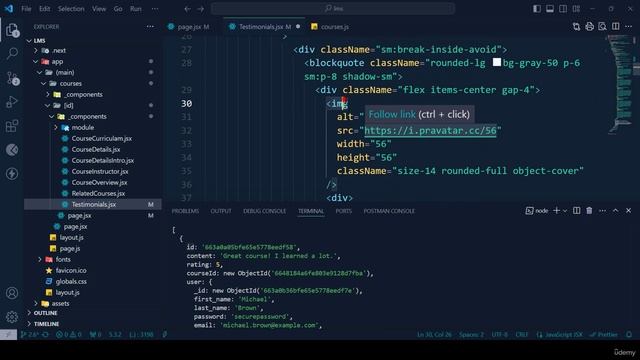The width and height of the screenshot is (640, 360).
Task: Collapse the courses folder
Action: [44, 84]
